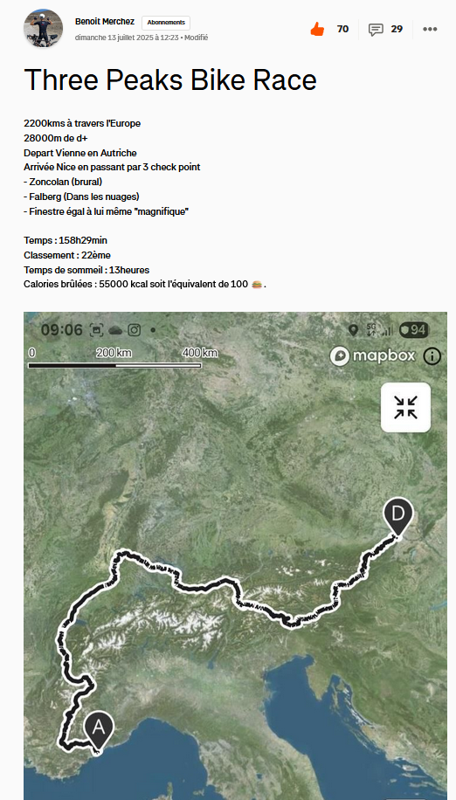Click the mapbox logo on the map
This screenshot has height=800, width=456.
(372, 356)
